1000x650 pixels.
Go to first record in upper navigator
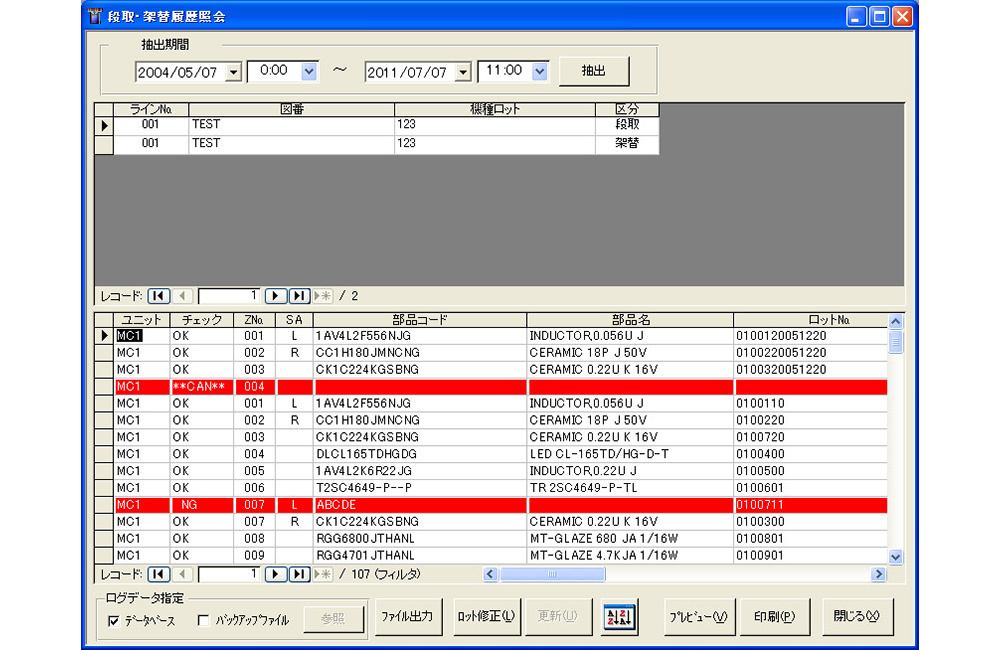coord(158,296)
